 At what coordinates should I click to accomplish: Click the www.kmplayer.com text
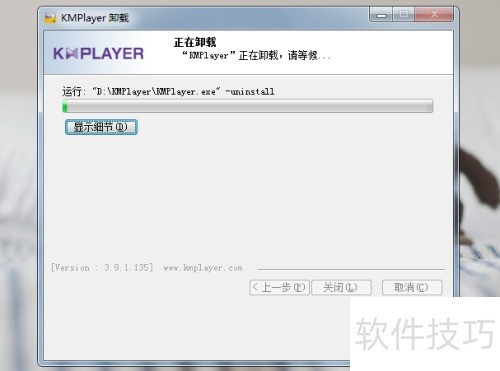click(203, 268)
